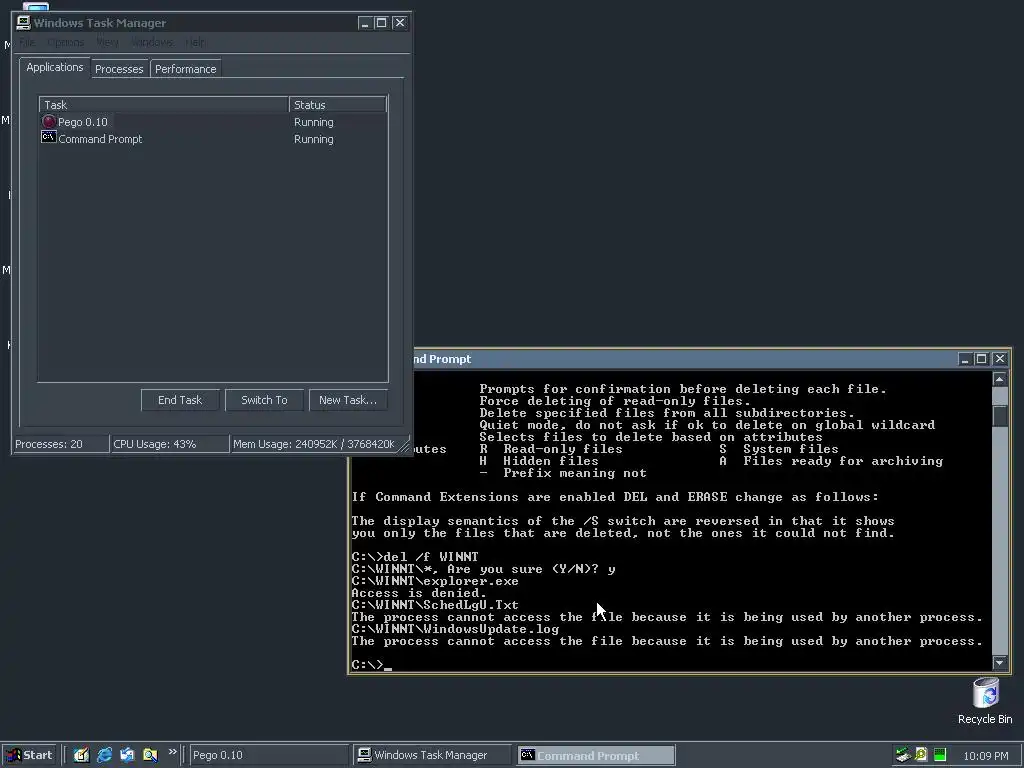Click the Processes: 20 status panel
Viewport: 1024px width, 768px height.
click(x=61, y=444)
